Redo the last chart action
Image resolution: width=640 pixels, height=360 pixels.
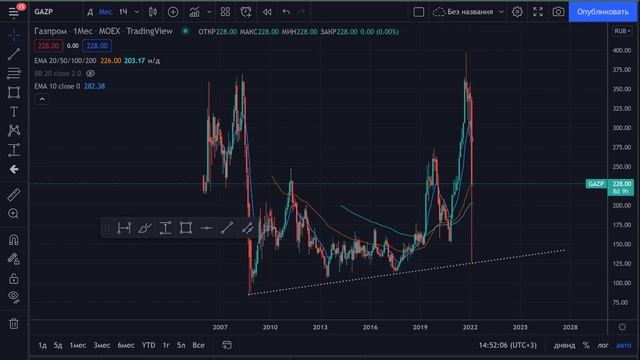301,12
